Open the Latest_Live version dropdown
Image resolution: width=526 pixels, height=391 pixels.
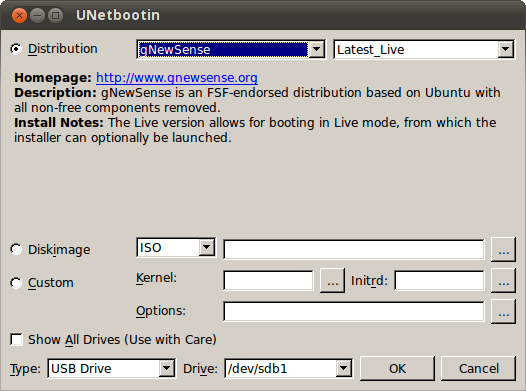coord(424,50)
